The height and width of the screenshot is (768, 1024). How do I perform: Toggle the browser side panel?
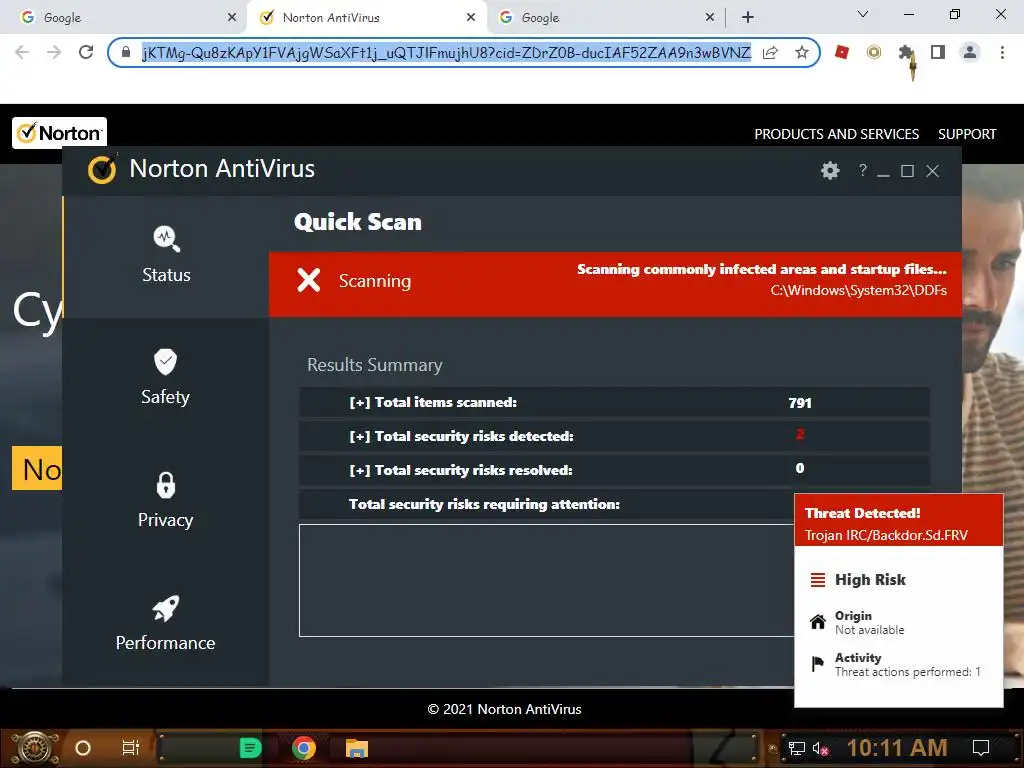tap(938, 52)
